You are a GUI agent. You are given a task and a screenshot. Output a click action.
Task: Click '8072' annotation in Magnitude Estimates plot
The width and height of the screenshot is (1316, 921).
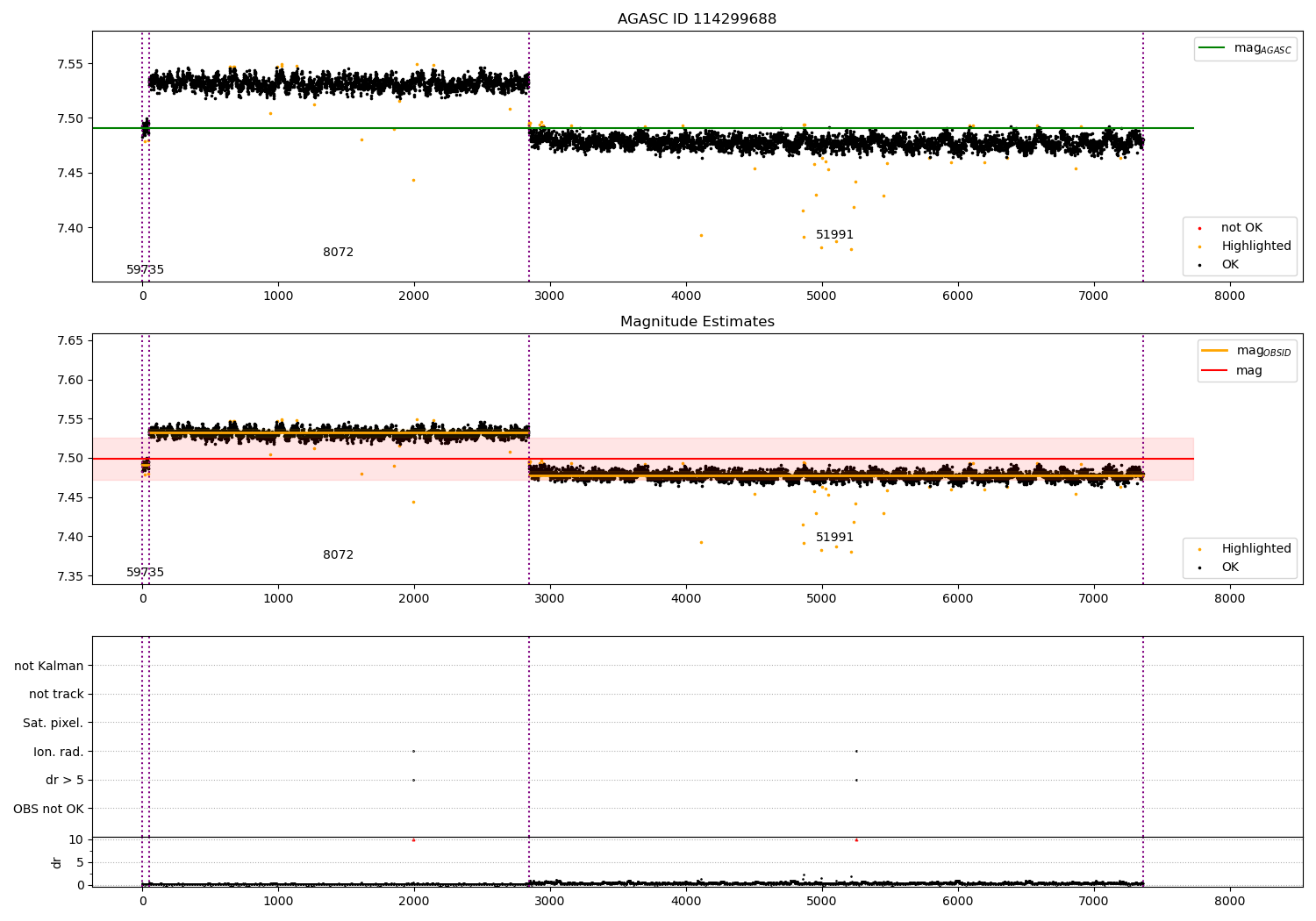[338, 555]
